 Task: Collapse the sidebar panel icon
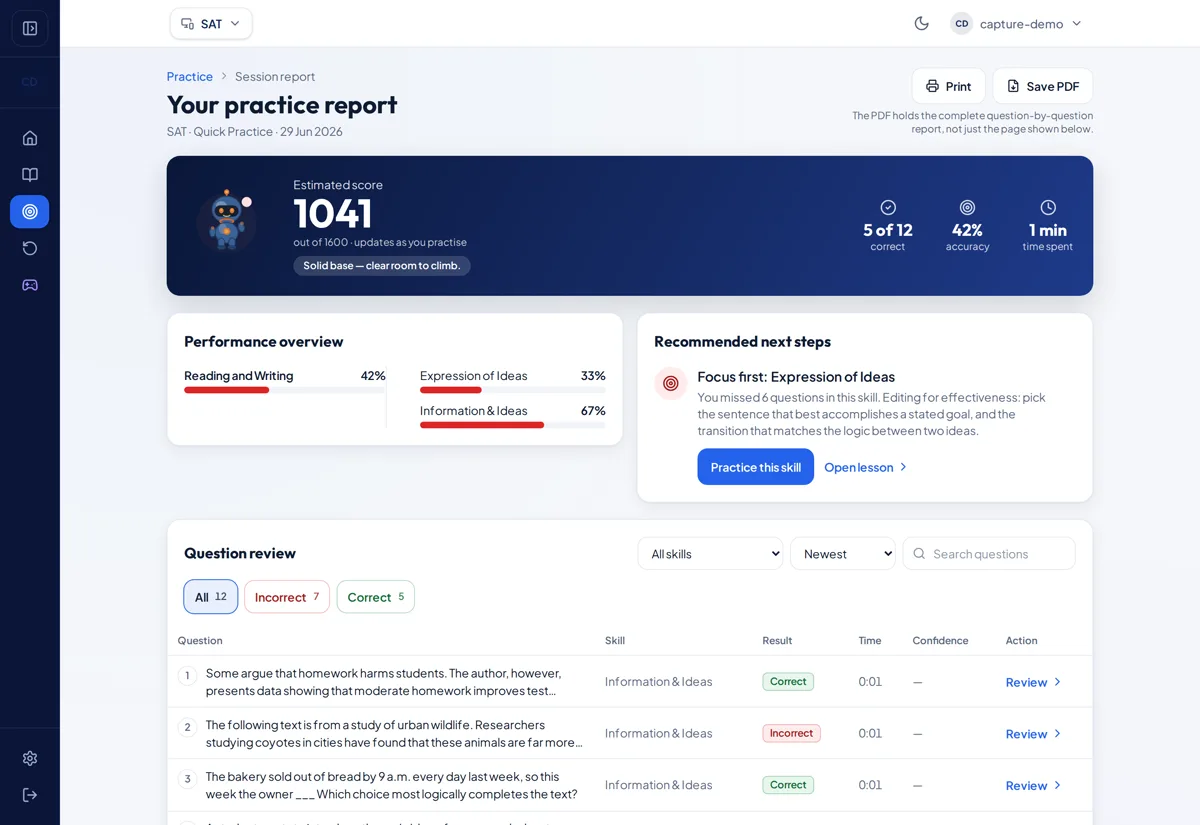(29, 28)
